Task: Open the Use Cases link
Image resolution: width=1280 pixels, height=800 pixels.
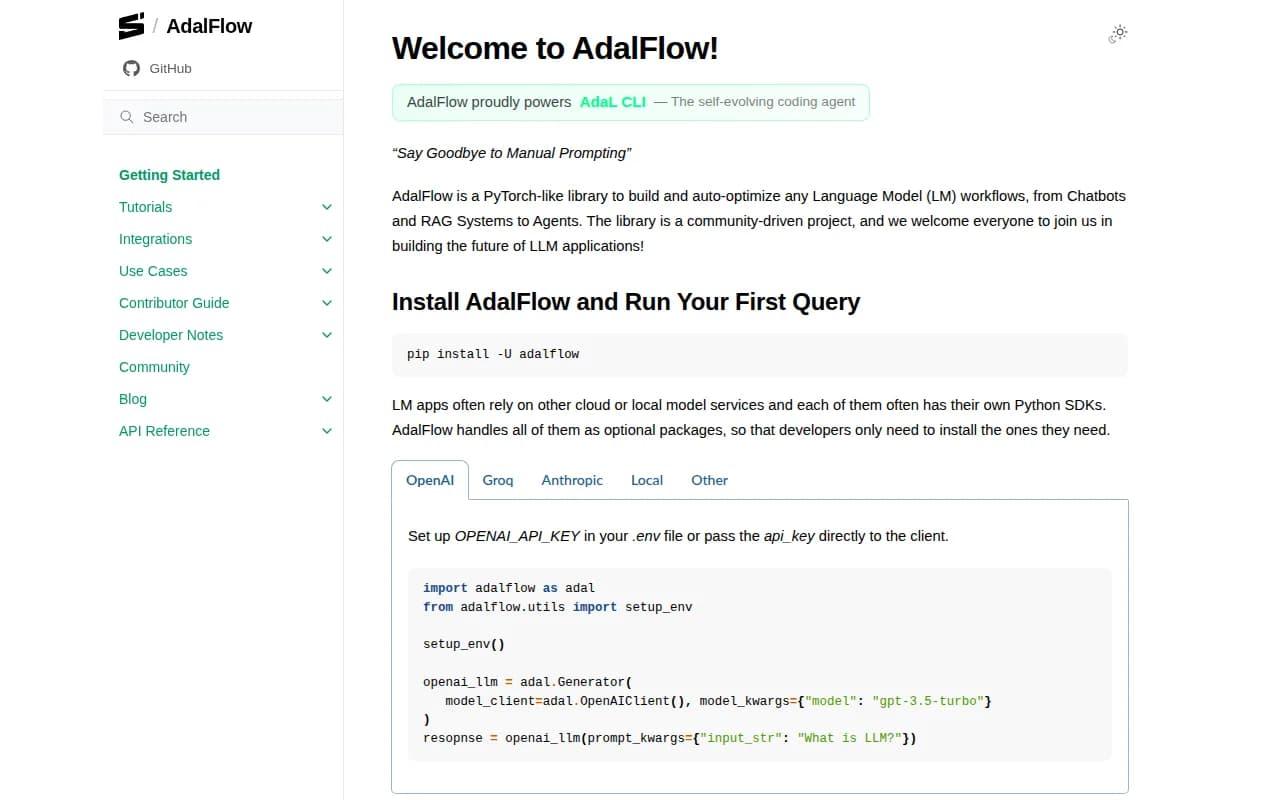Action: (x=153, y=271)
